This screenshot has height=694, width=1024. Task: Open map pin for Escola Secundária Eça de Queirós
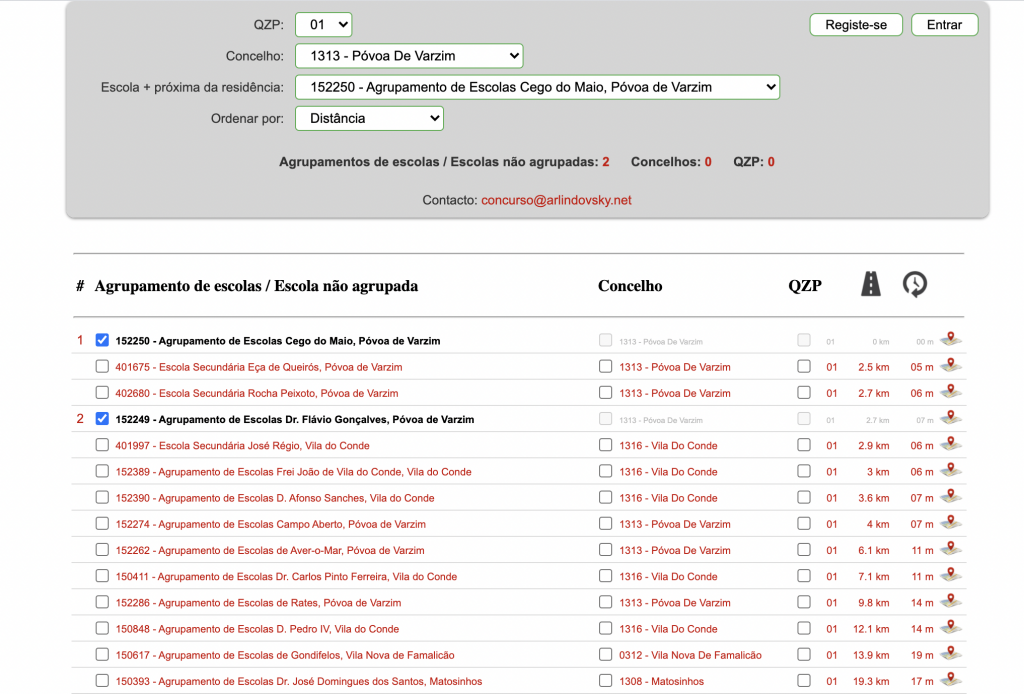(951, 366)
